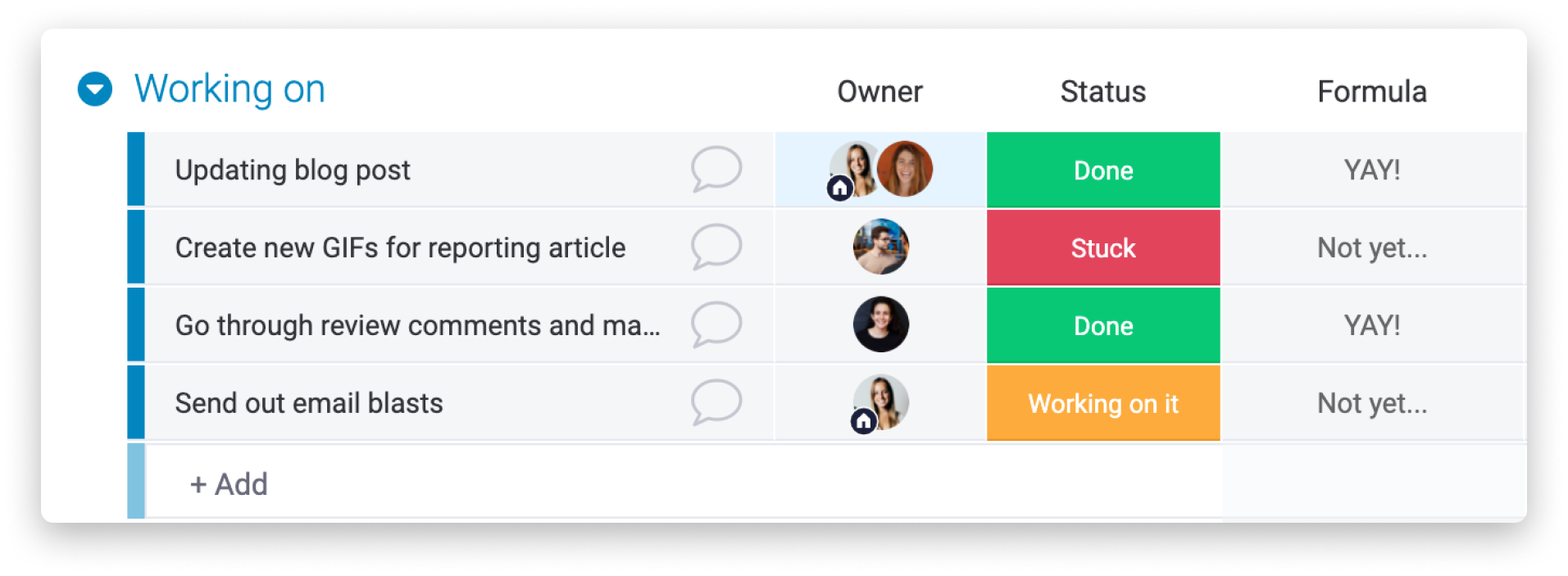Image resolution: width=1568 pixels, height=576 pixels.
Task: Open comments for Updating blog post
Action: (x=716, y=169)
